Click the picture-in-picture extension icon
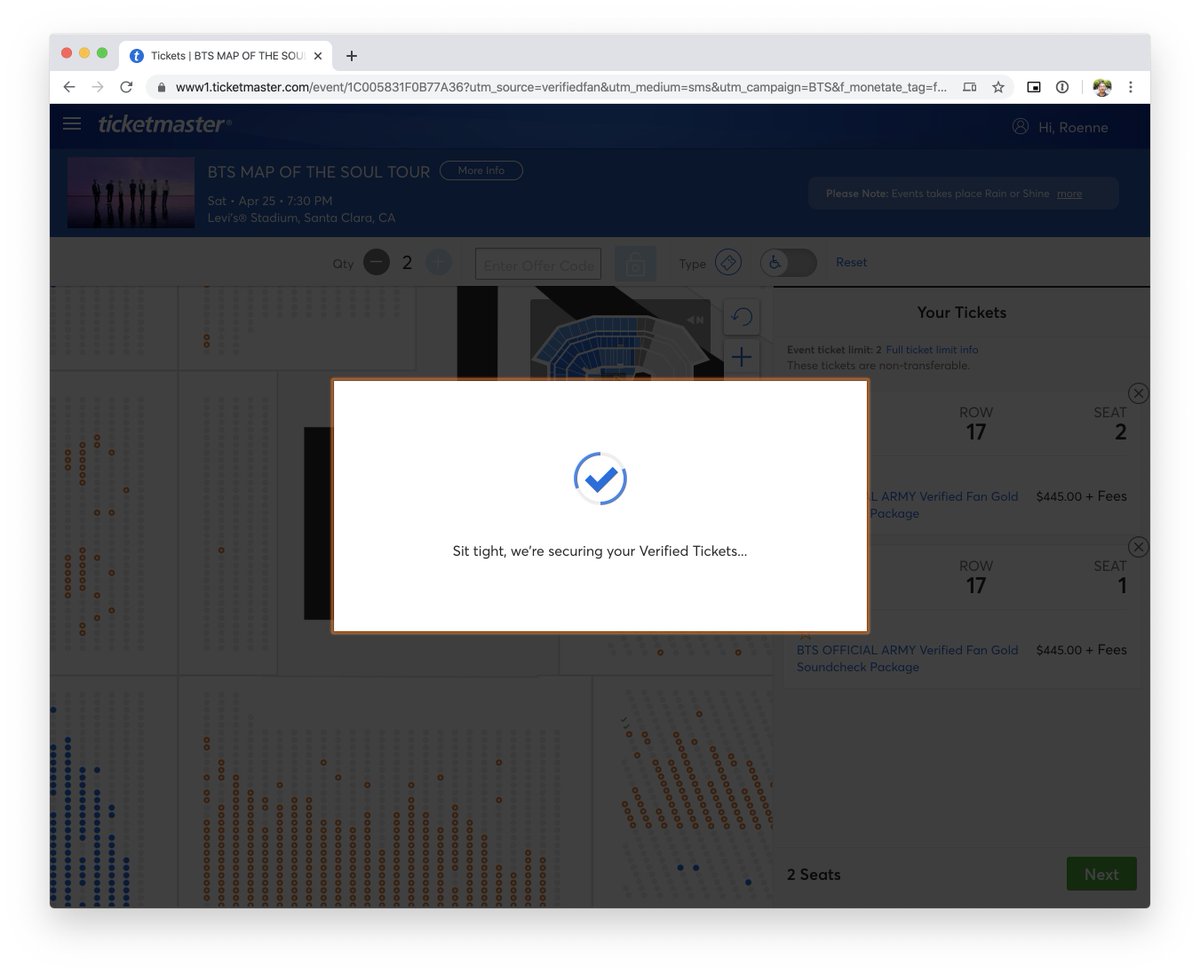 tap(1034, 87)
